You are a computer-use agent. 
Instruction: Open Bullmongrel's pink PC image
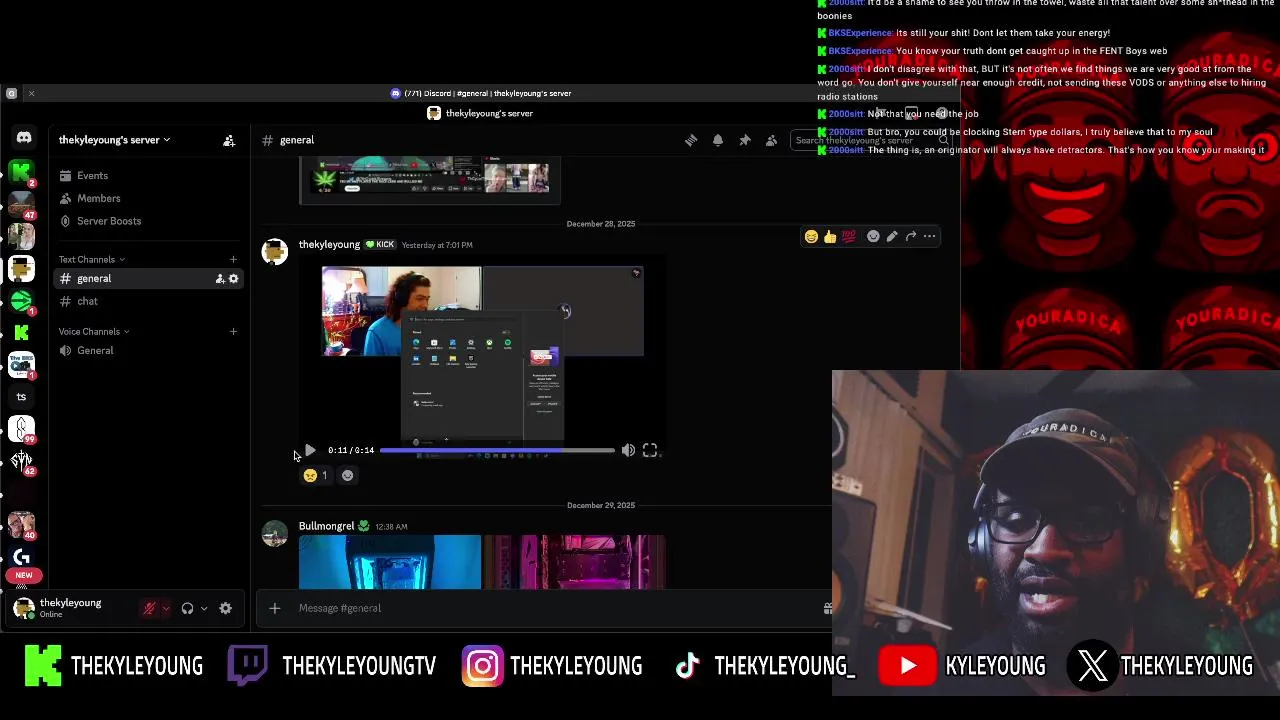tap(575, 562)
